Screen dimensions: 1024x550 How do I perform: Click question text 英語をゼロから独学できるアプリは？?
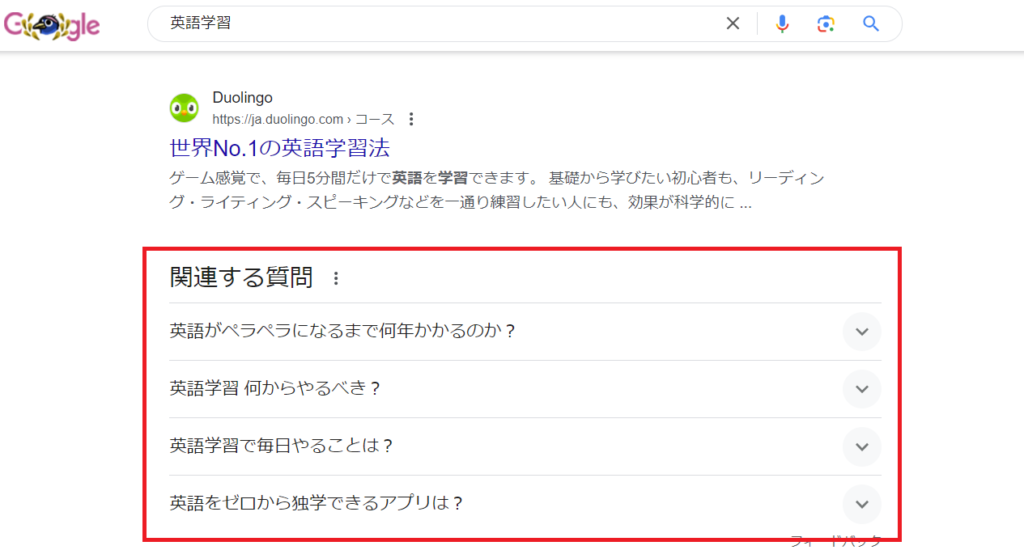click(317, 503)
